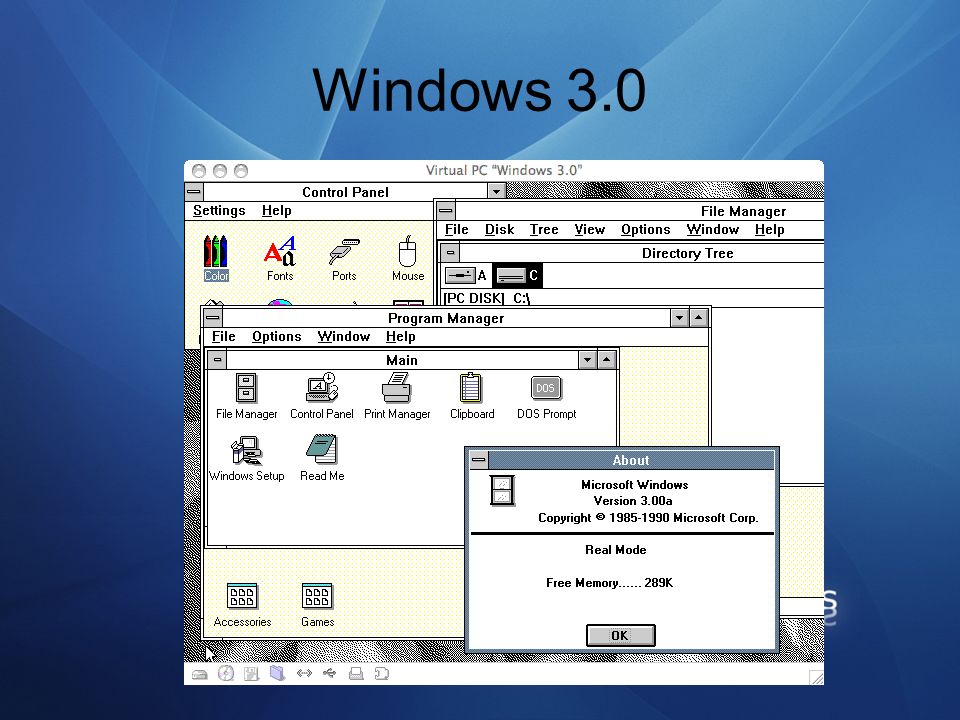
Task: Click the red close button of Virtual PC window
Action: [x=198, y=171]
